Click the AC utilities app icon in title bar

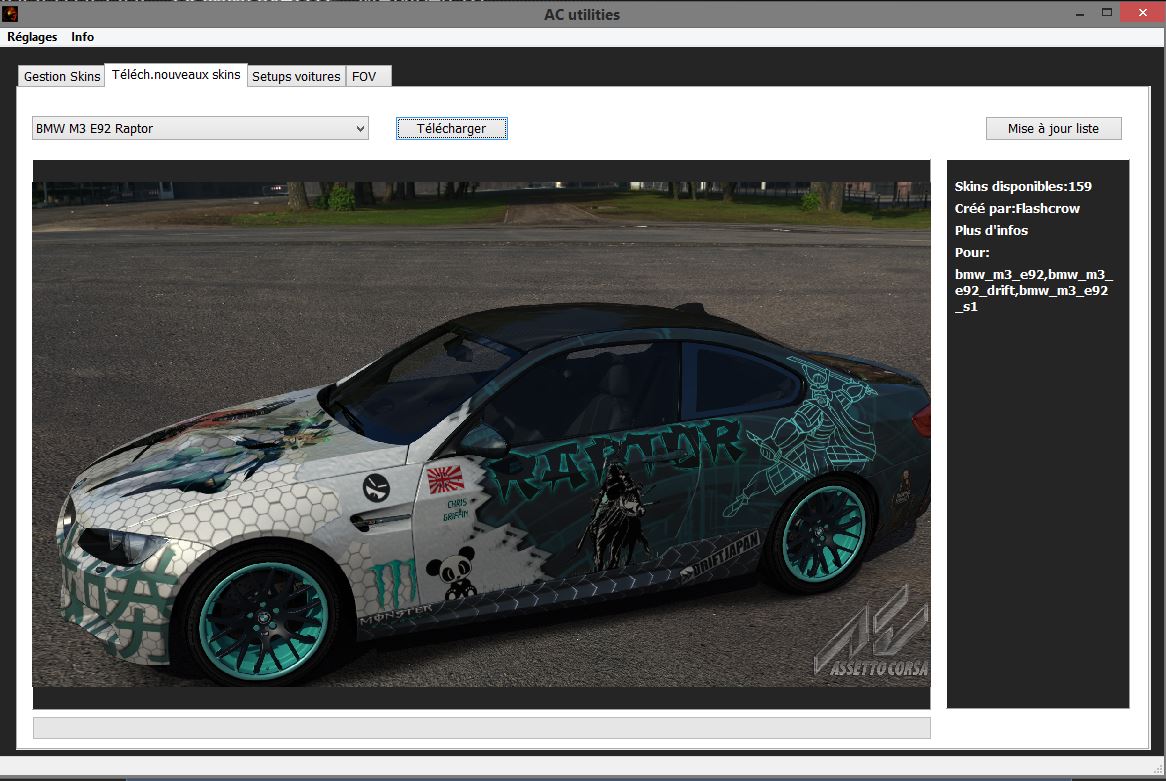click(x=10, y=13)
